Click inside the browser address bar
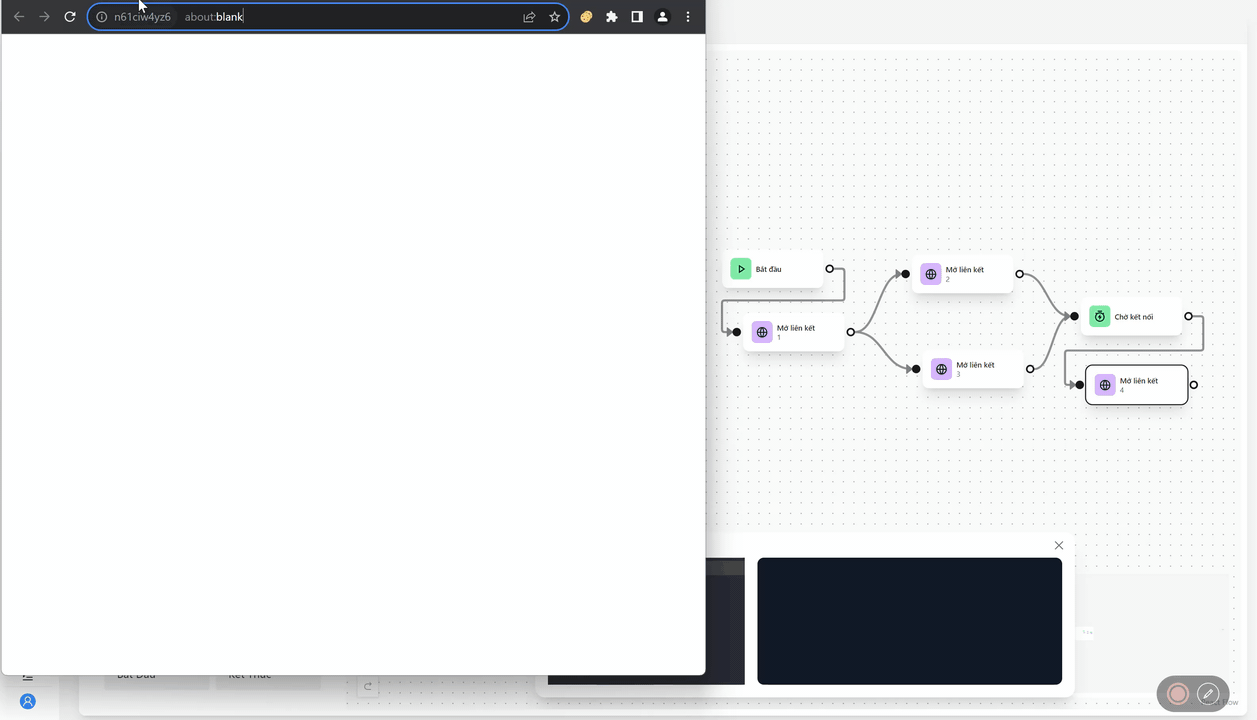Viewport: 1257px width, 720px height. [300, 16]
